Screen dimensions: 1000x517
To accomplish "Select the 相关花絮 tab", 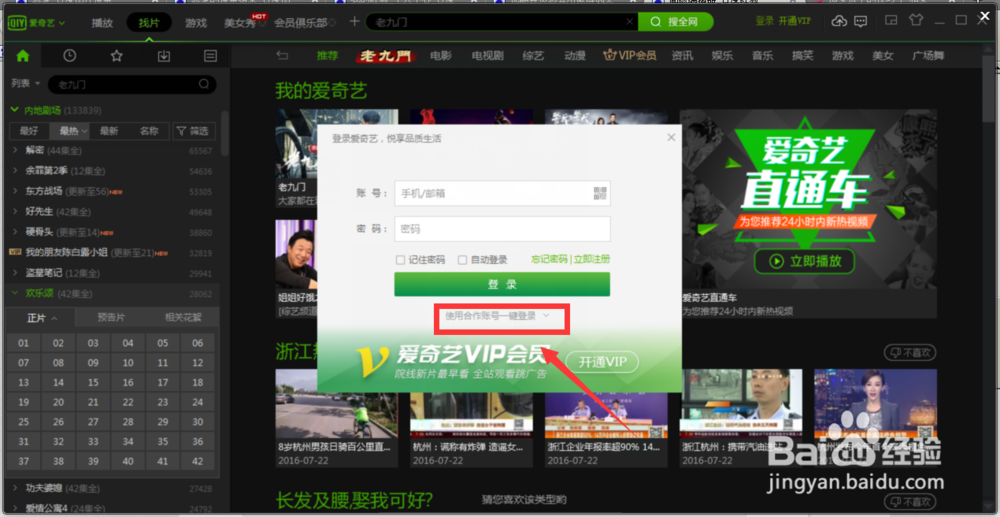I will (x=183, y=317).
